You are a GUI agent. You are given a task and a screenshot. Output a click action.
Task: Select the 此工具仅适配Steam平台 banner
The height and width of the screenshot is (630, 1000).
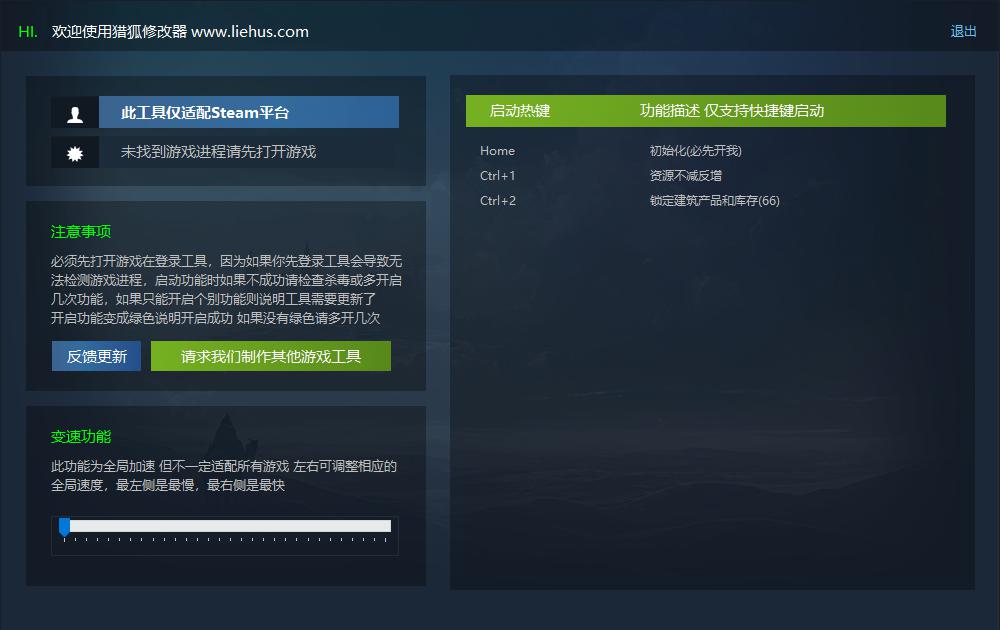249,112
